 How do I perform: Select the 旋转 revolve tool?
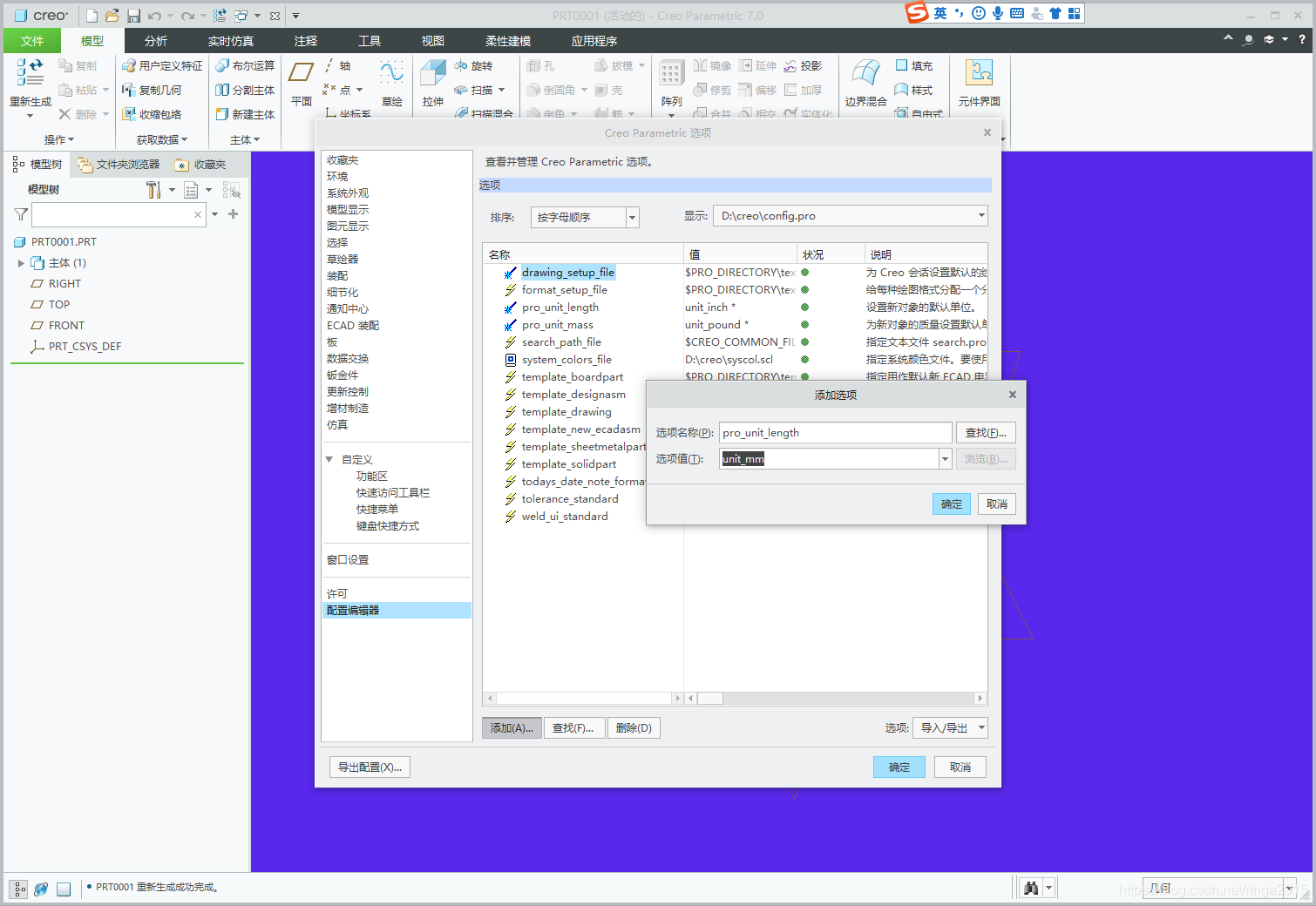[473, 65]
